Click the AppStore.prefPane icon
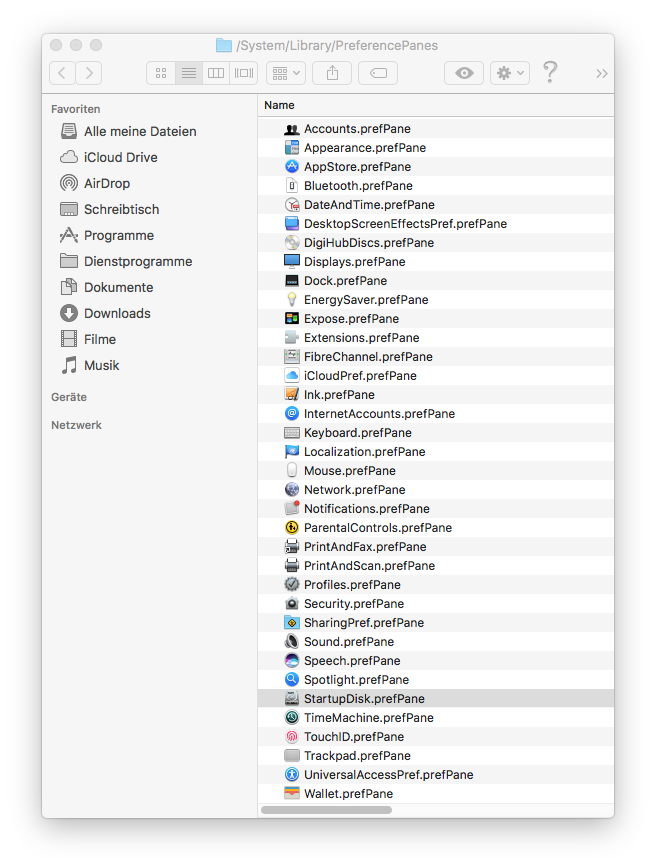The image size is (656, 868). (292, 167)
